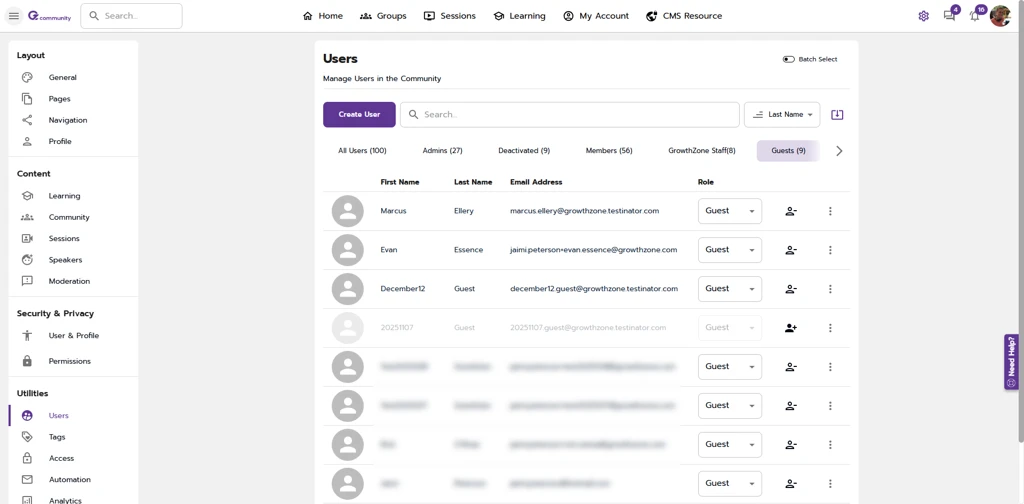Click remove user icon for Marcus Ellery
1024x504 pixels.
coord(791,211)
